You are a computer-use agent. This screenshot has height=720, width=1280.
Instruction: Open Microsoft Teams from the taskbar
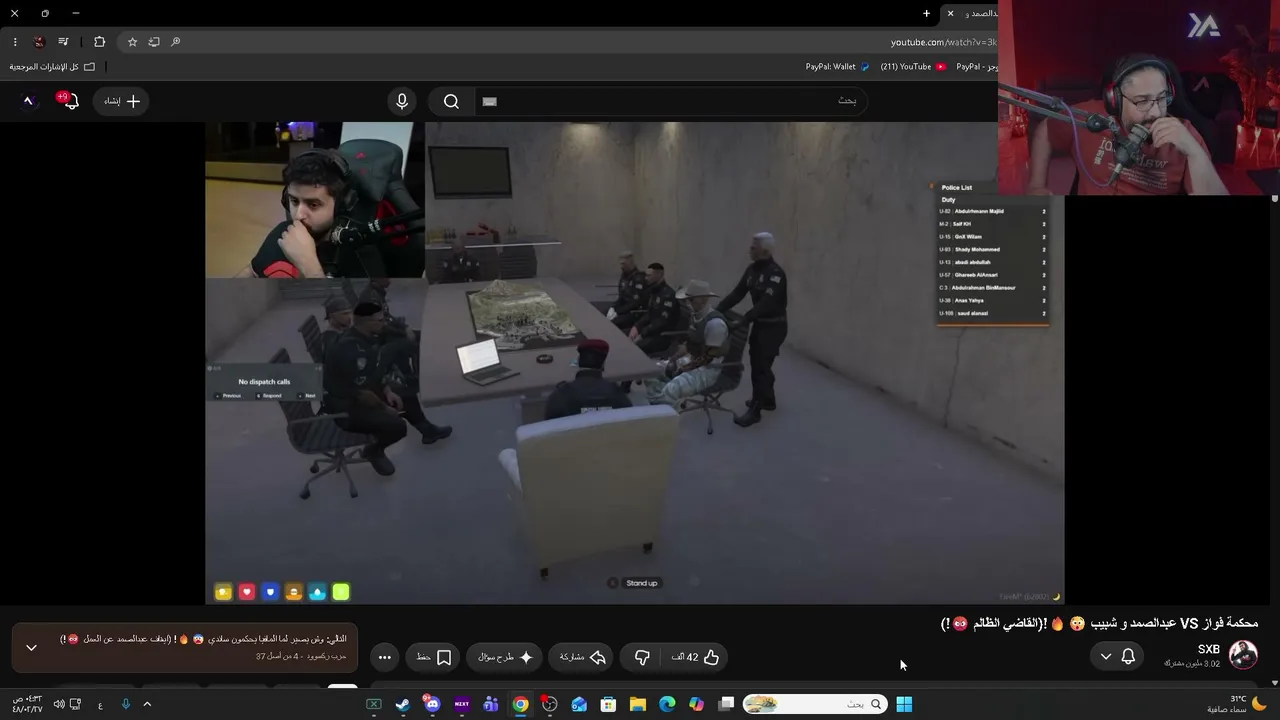491,704
